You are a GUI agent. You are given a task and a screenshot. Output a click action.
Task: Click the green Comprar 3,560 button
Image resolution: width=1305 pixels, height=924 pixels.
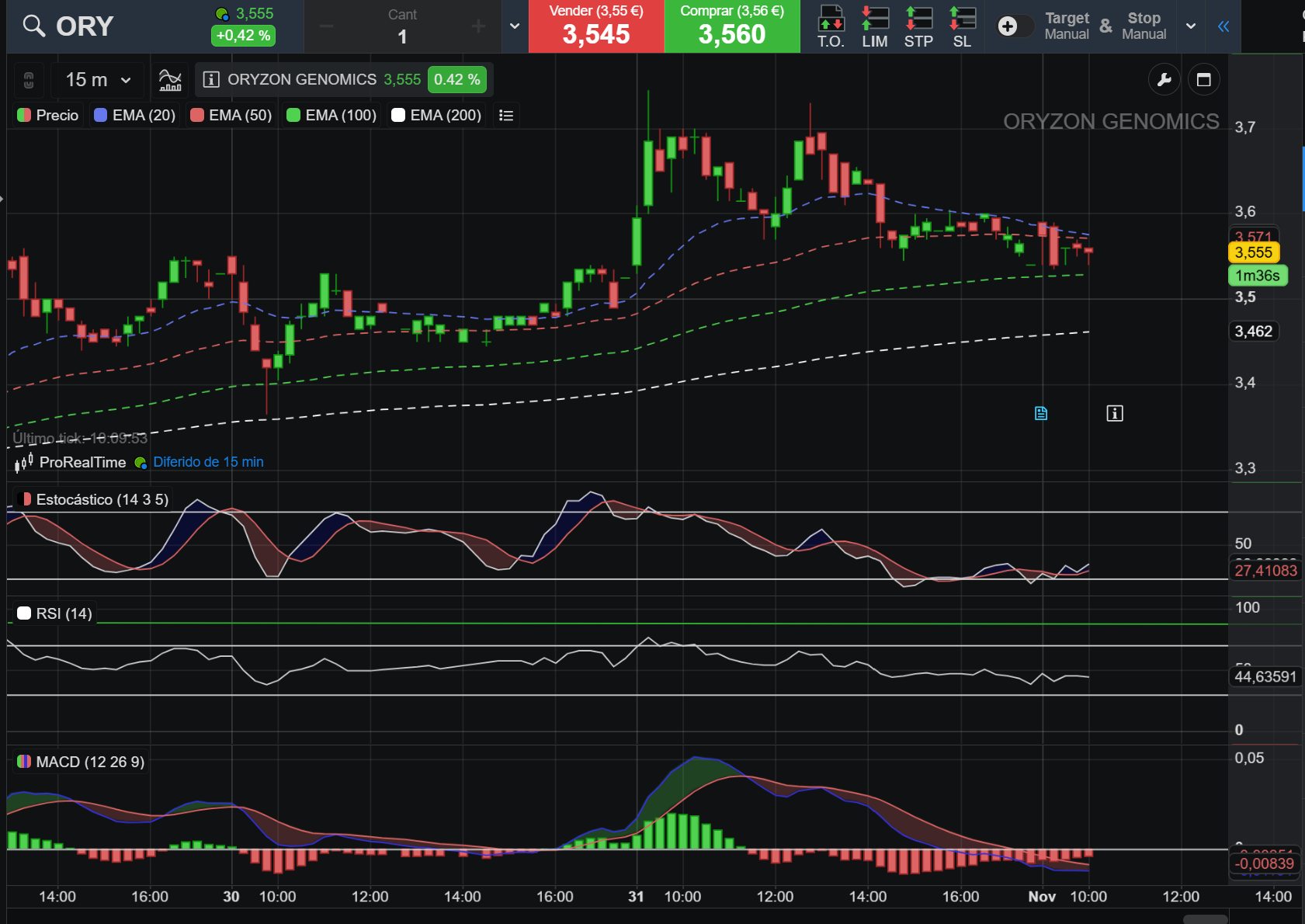(x=732, y=26)
